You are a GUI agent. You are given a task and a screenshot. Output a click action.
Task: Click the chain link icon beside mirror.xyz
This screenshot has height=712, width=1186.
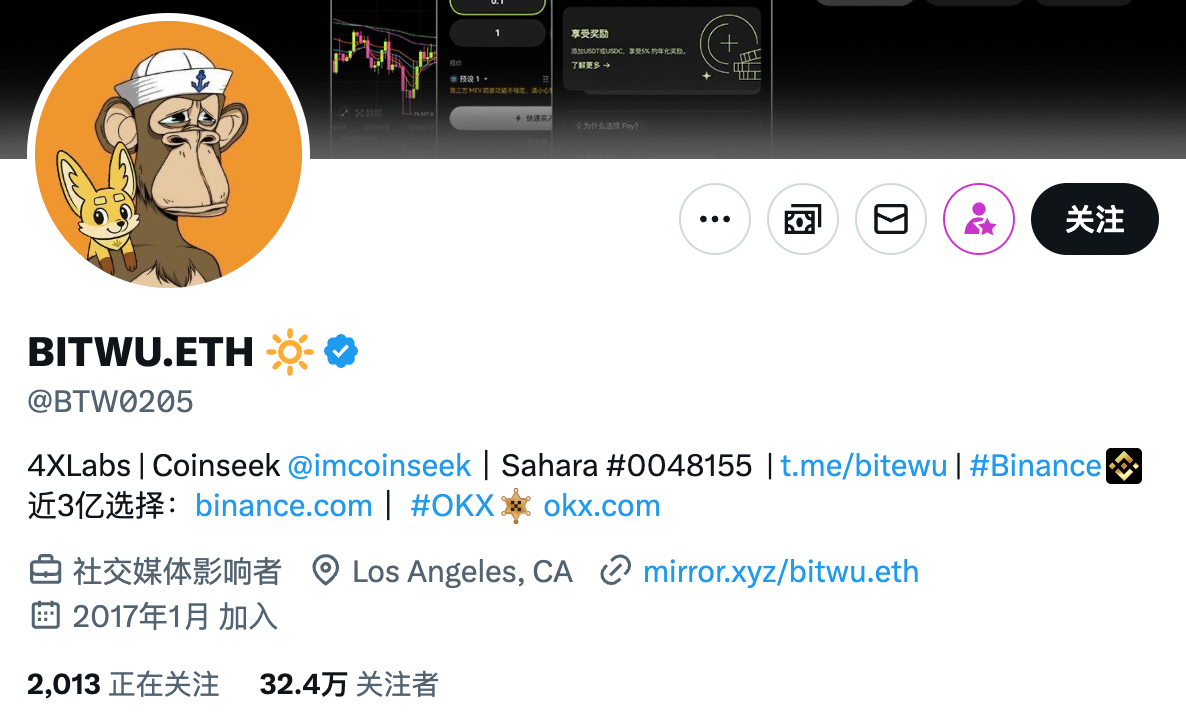point(616,571)
